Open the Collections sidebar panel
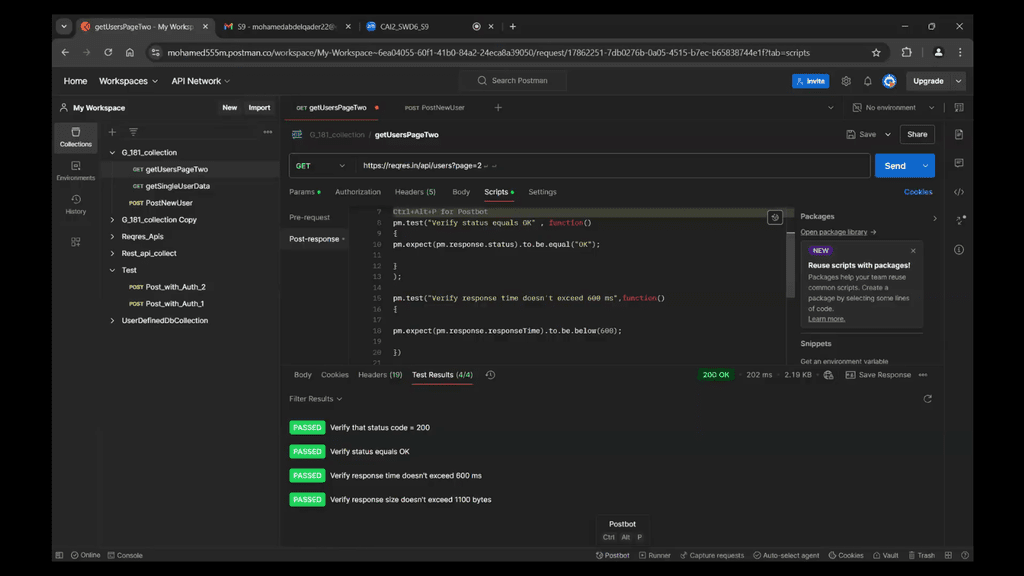The height and width of the screenshot is (576, 1024). [76, 137]
